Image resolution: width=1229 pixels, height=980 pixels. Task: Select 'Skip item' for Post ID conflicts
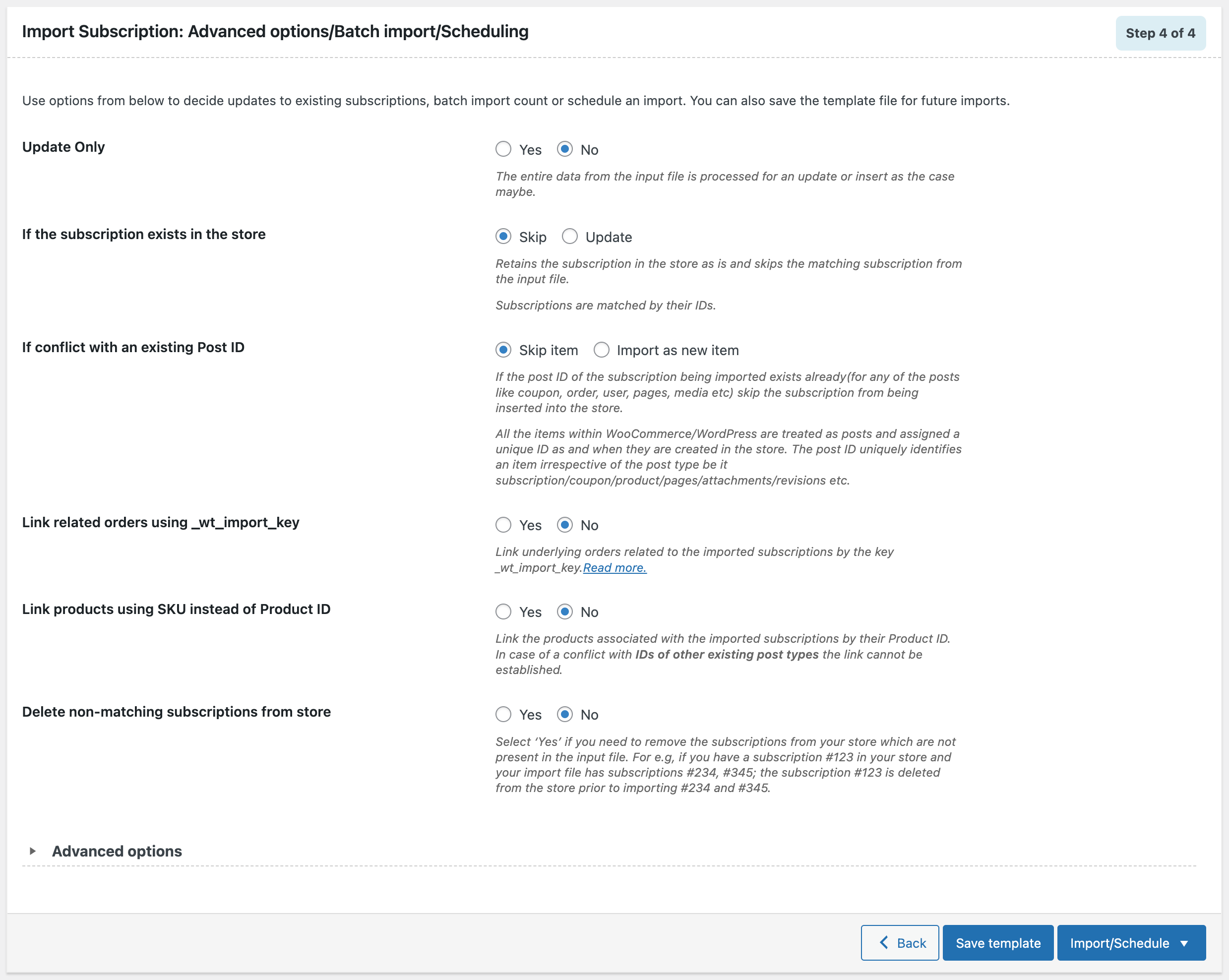click(504, 350)
